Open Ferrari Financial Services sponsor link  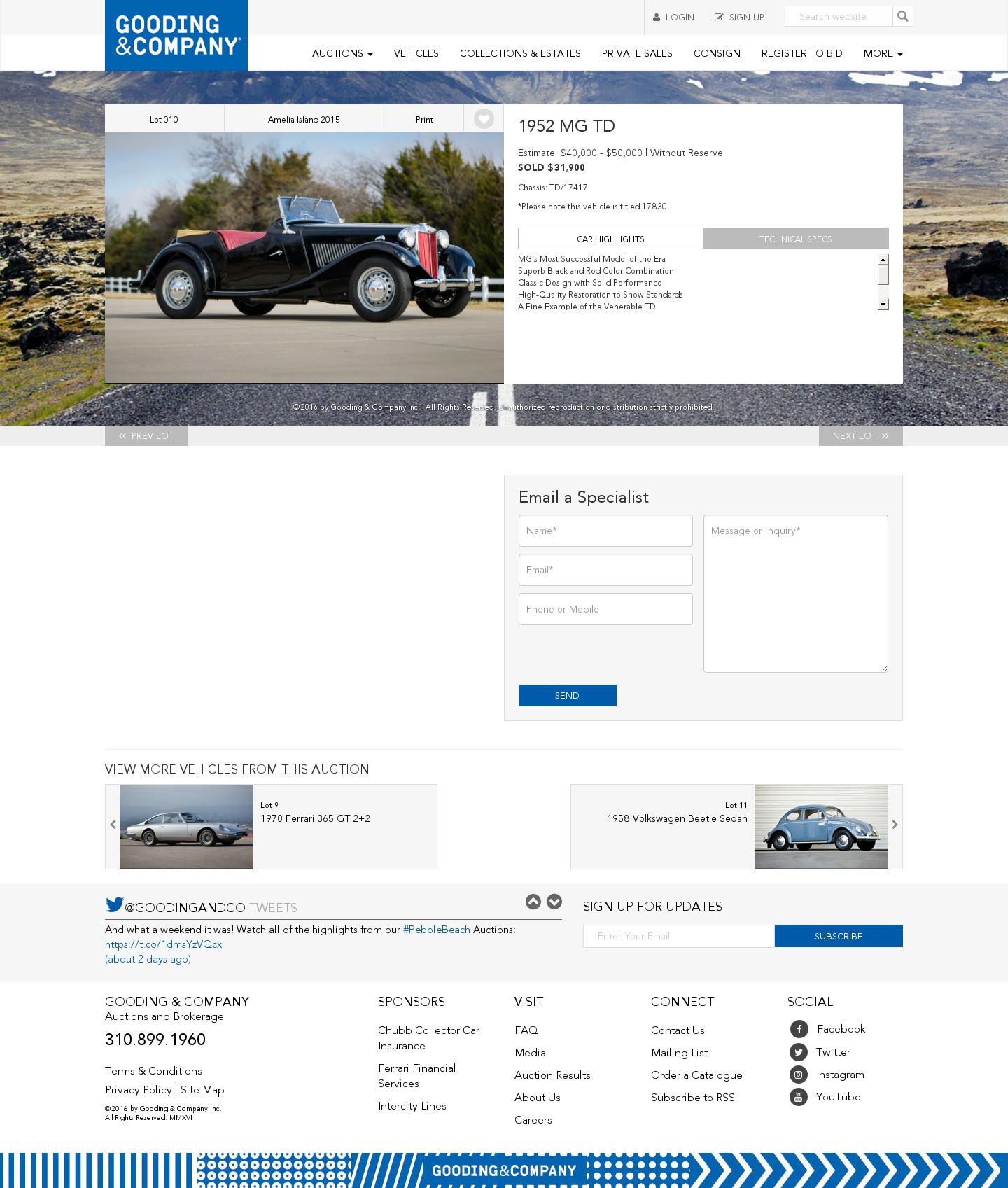(x=417, y=1076)
